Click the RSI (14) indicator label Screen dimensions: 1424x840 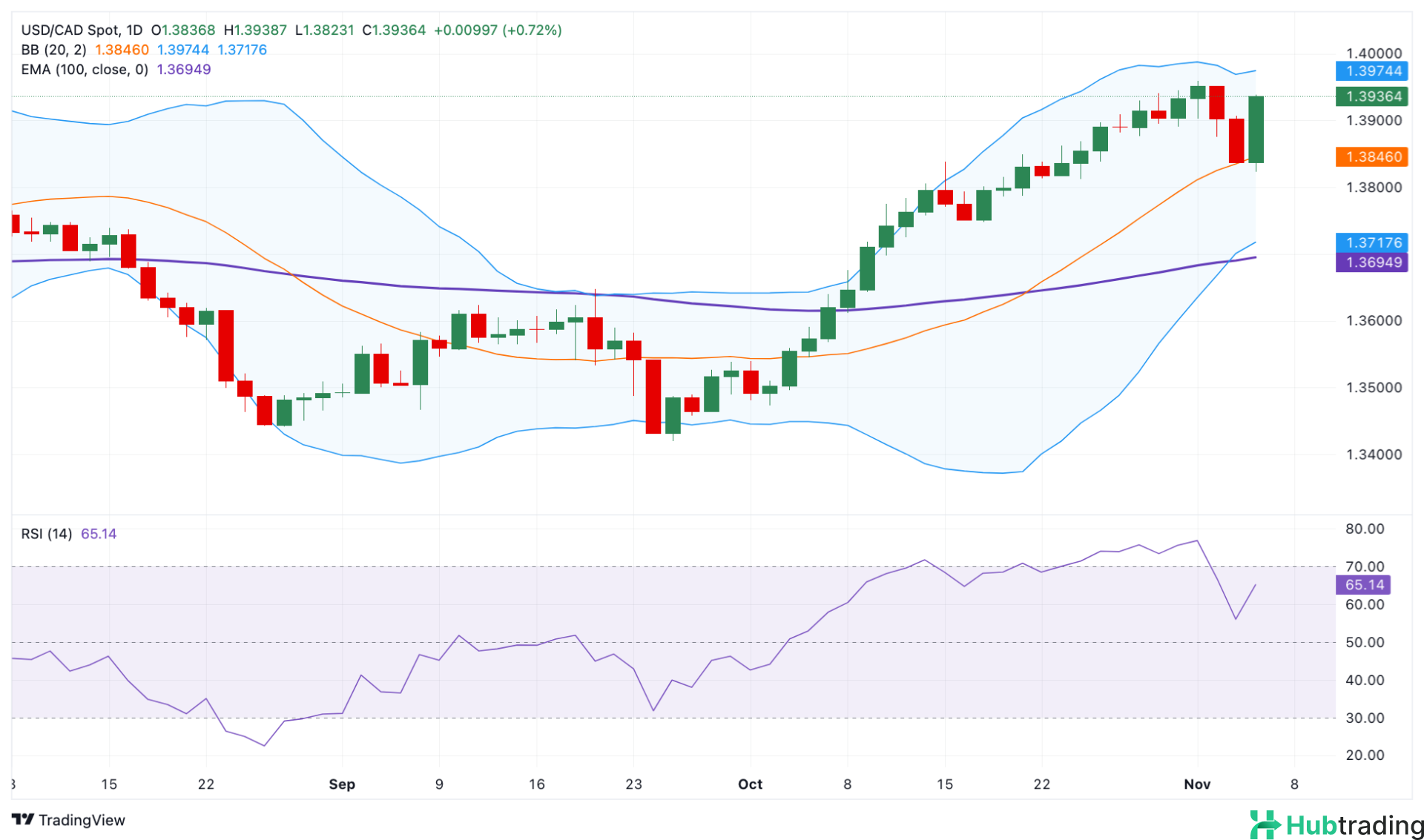(47, 534)
